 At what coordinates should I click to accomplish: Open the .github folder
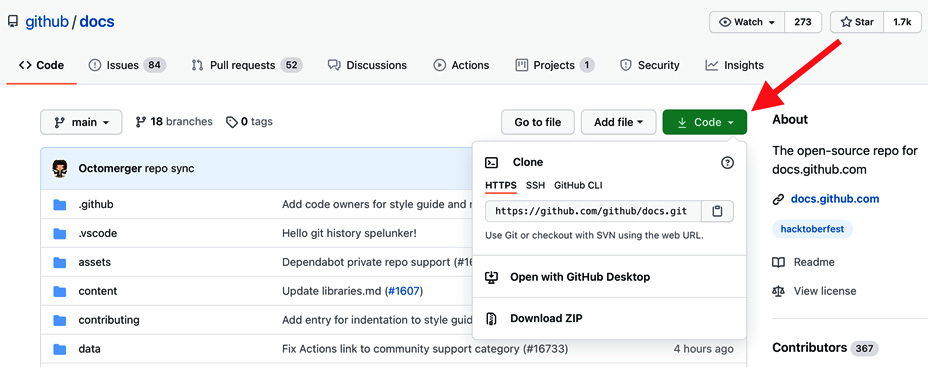96,204
